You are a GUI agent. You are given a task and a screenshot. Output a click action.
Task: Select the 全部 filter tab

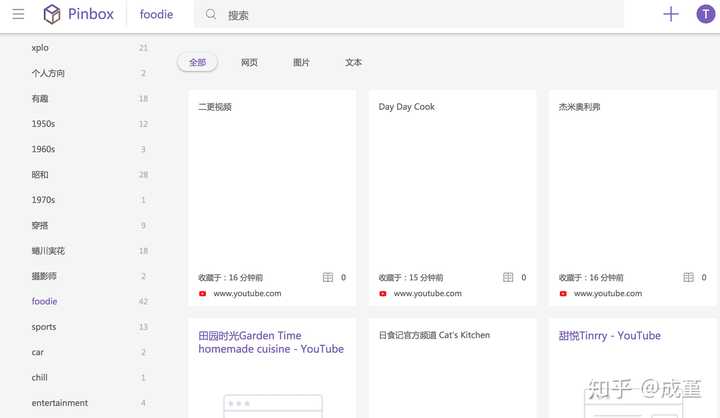[x=197, y=62]
